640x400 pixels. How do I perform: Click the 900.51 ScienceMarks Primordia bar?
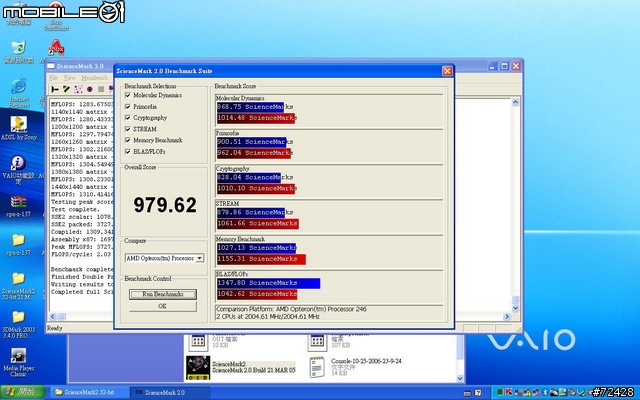pyautogui.click(x=251, y=142)
